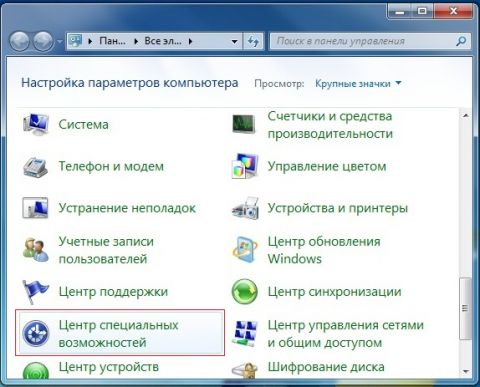Expand the arrow after Все эл... breadcrumb
The width and height of the screenshot is (480, 387).
[x=191, y=41]
